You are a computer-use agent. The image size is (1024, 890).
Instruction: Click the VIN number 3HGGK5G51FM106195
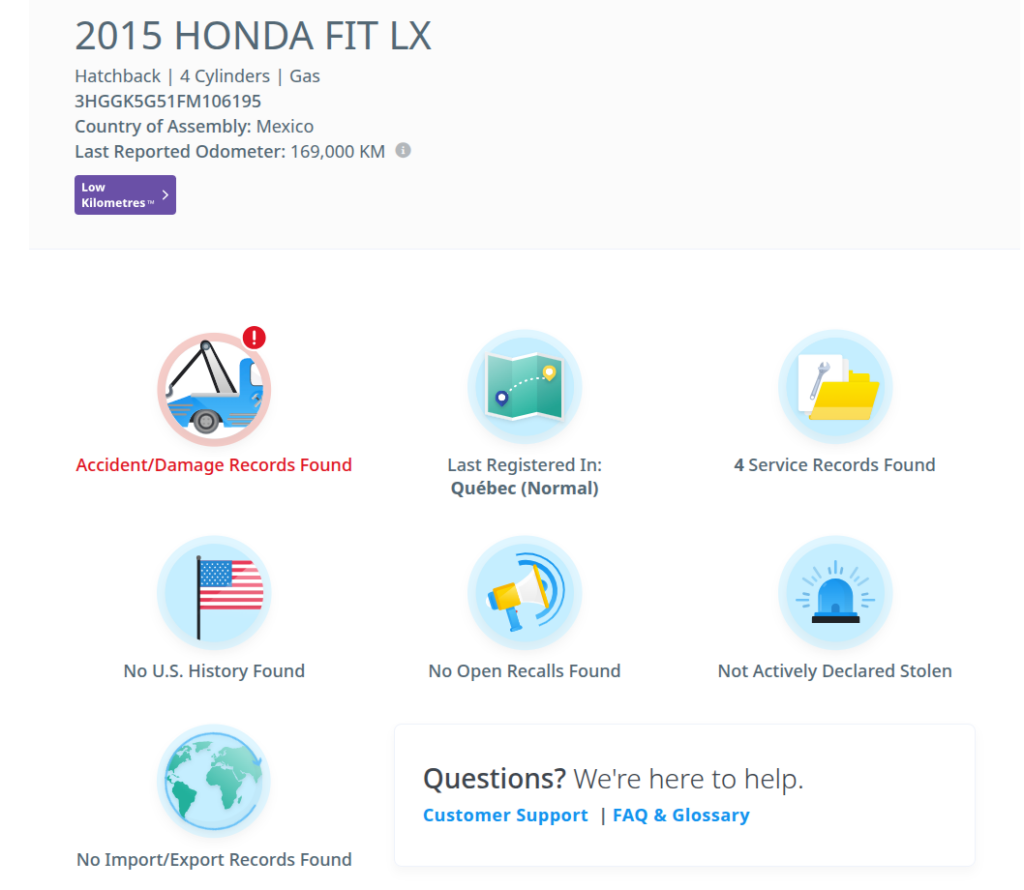pyautogui.click(x=168, y=101)
